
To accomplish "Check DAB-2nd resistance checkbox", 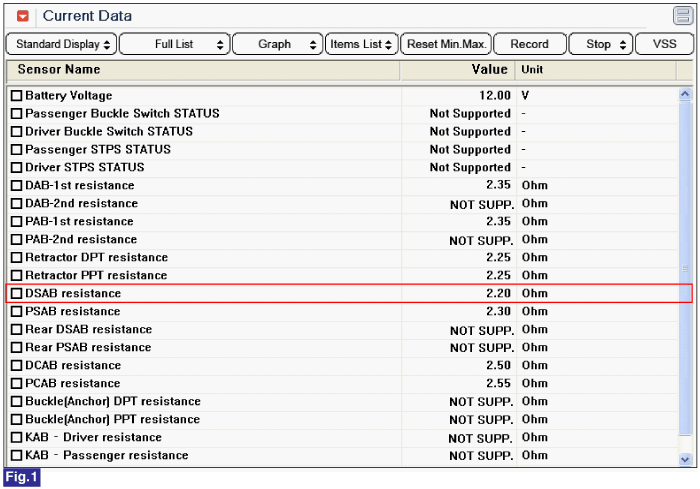I will pyautogui.click(x=17, y=204).
